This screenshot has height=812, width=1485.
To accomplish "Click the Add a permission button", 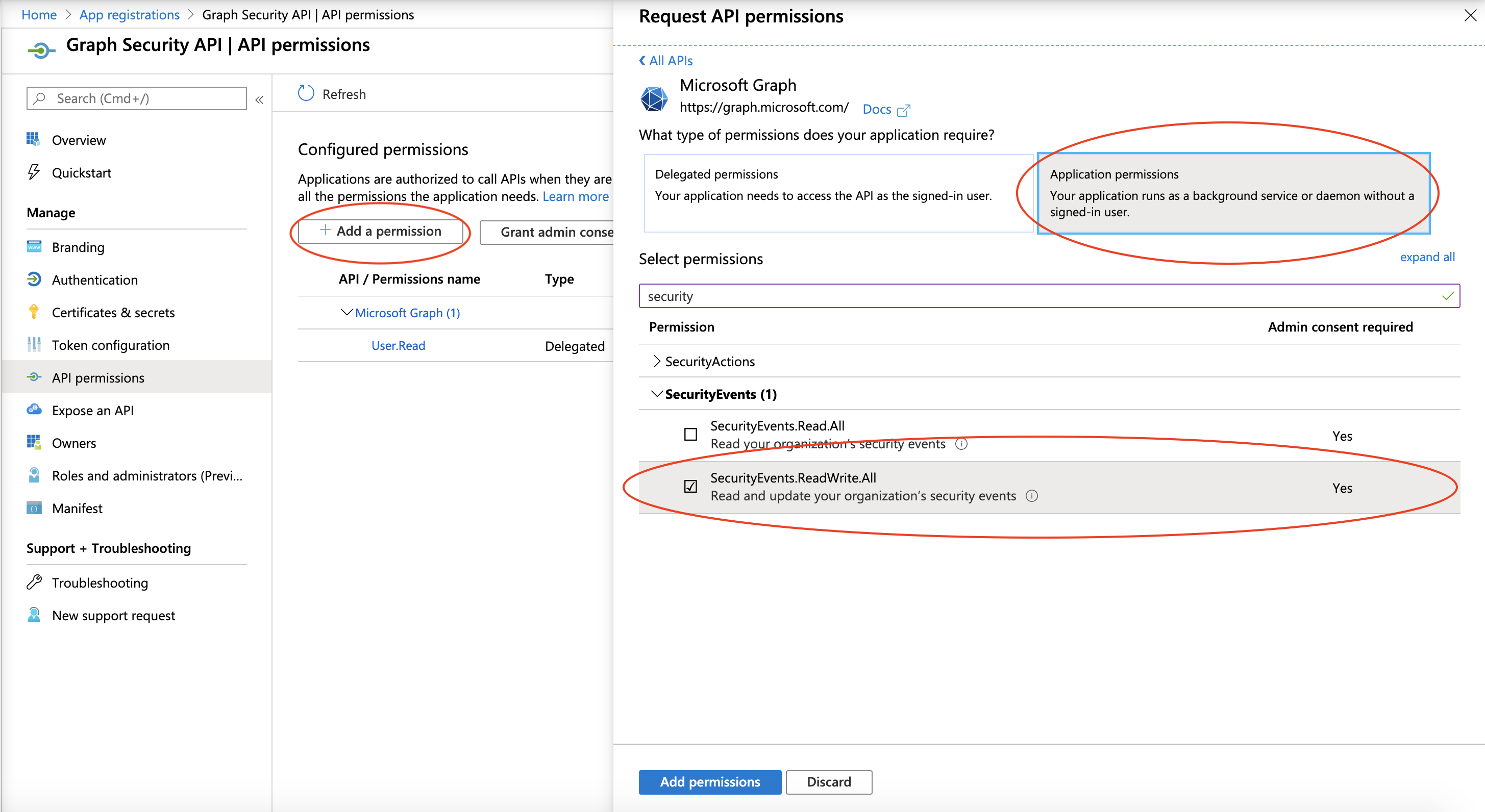I will (380, 231).
